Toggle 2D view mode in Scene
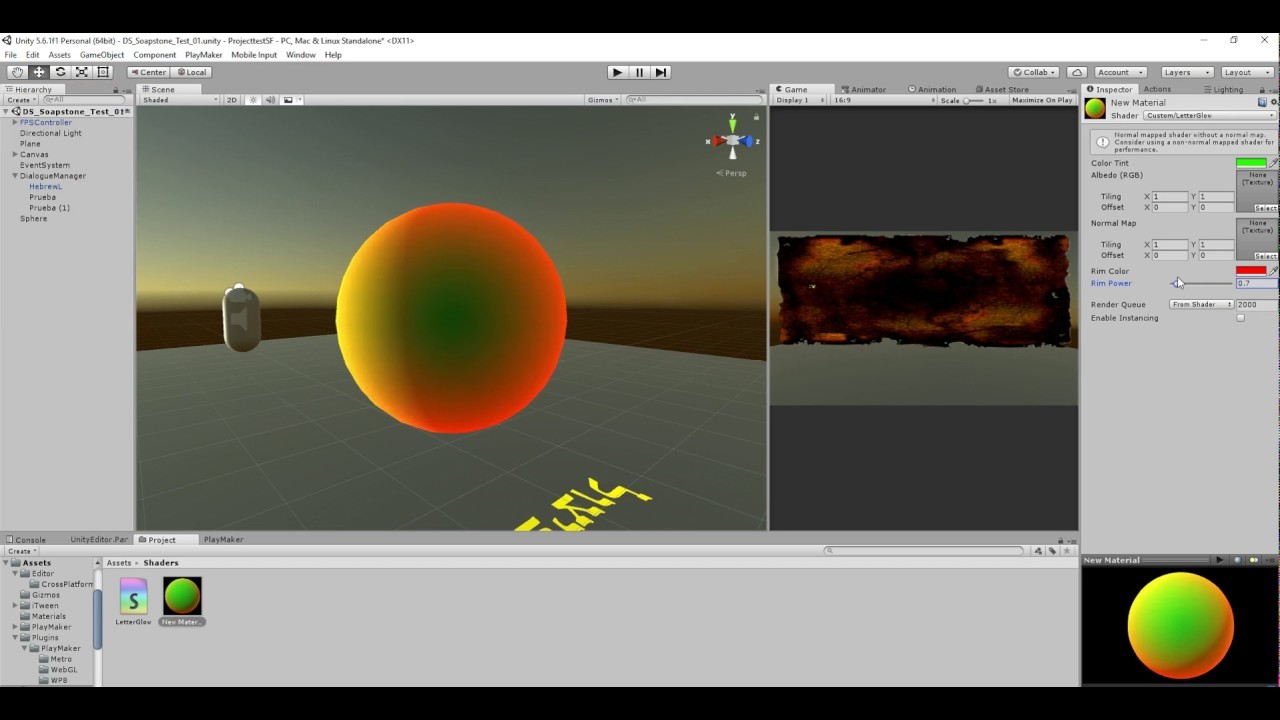Viewport: 1280px width, 720px height. coord(232,100)
